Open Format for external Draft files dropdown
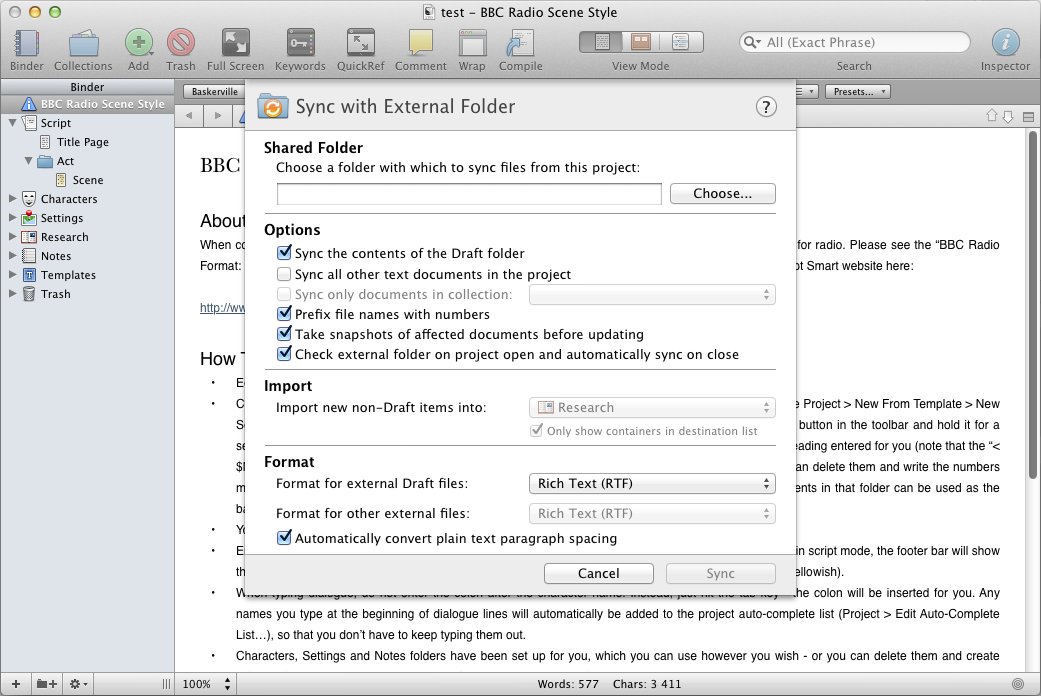1041x696 pixels. [x=651, y=484]
